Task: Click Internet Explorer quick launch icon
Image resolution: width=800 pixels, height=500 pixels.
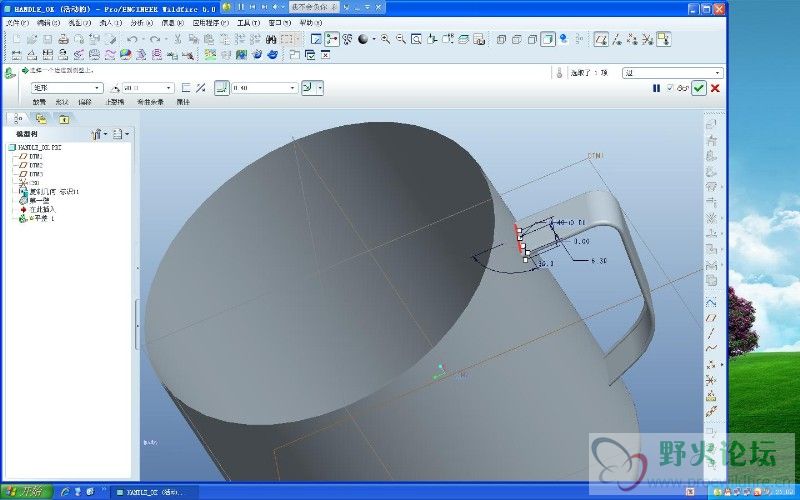Action: click(65, 492)
